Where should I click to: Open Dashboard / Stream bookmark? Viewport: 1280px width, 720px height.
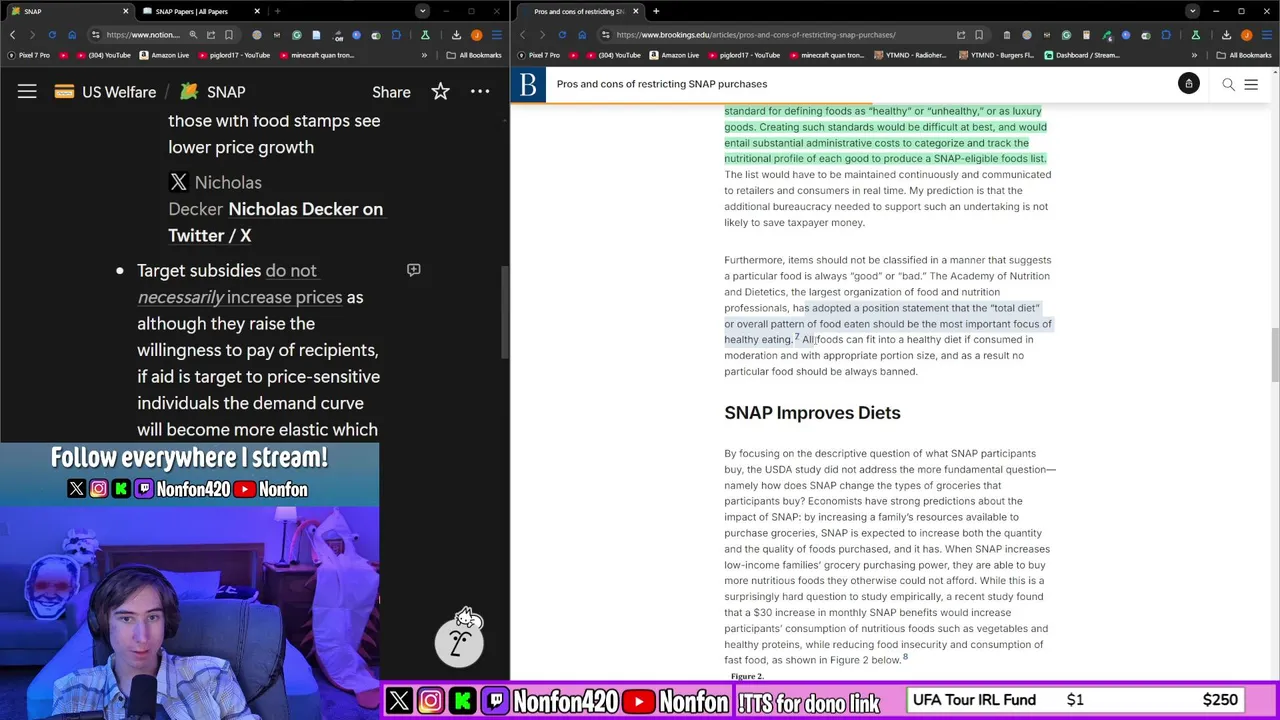pos(1081,55)
